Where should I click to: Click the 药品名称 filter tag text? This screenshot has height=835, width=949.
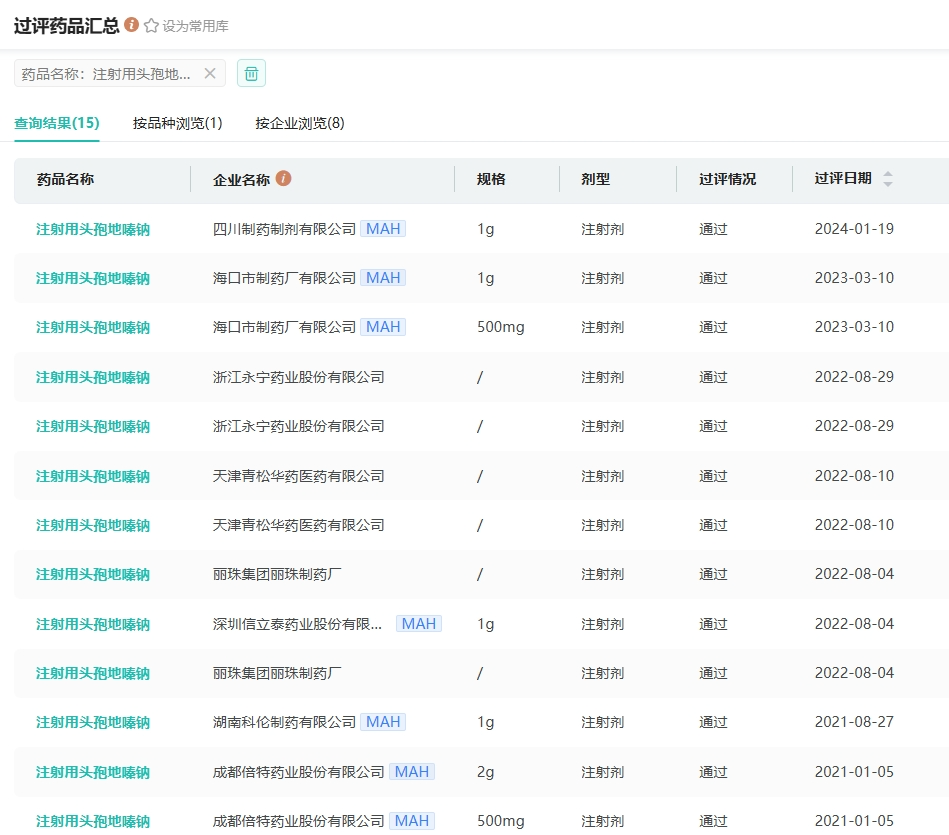(x=106, y=74)
